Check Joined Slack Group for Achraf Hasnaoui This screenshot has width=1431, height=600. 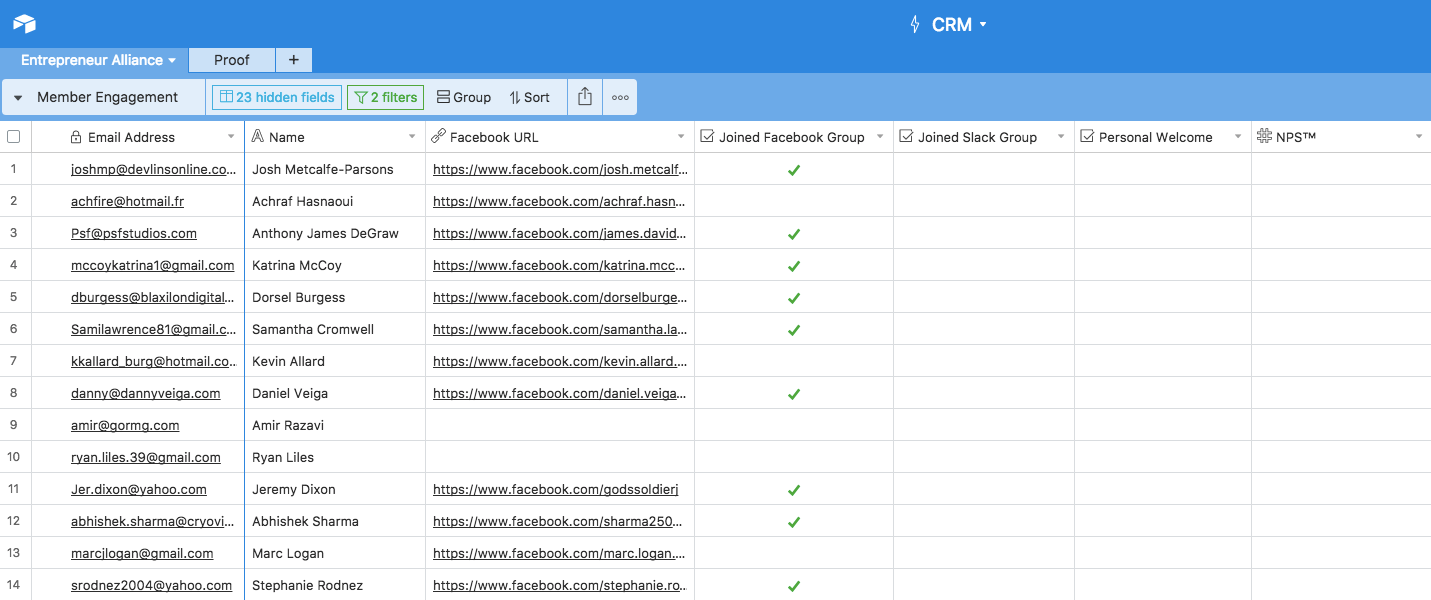click(x=984, y=202)
